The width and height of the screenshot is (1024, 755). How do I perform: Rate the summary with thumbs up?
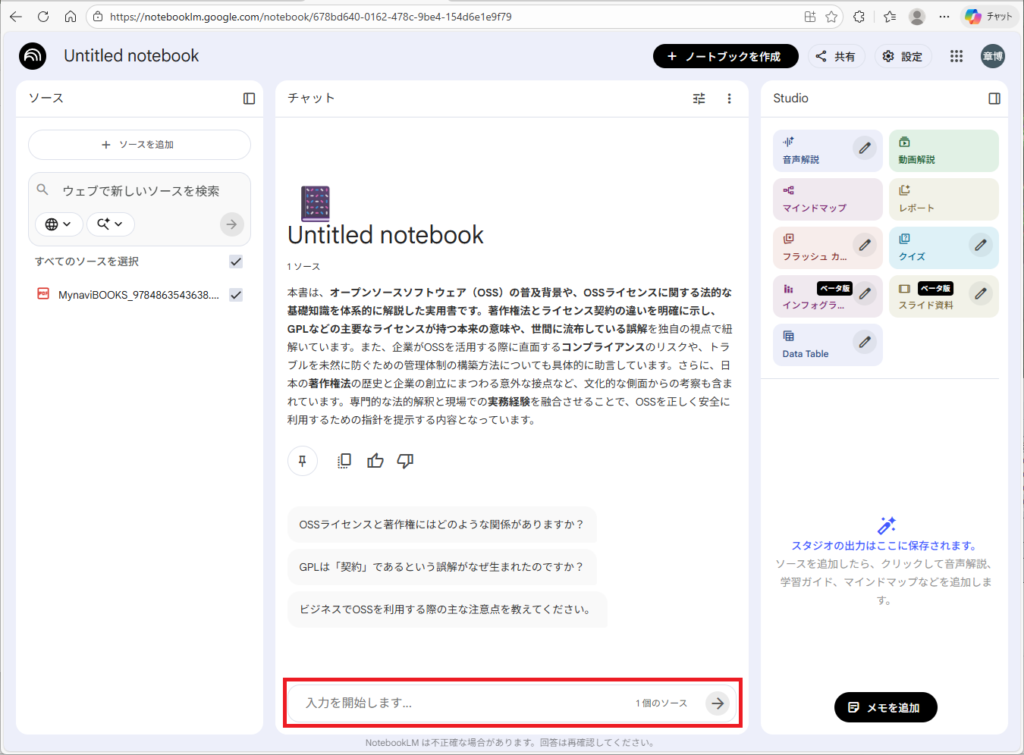click(x=375, y=461)
